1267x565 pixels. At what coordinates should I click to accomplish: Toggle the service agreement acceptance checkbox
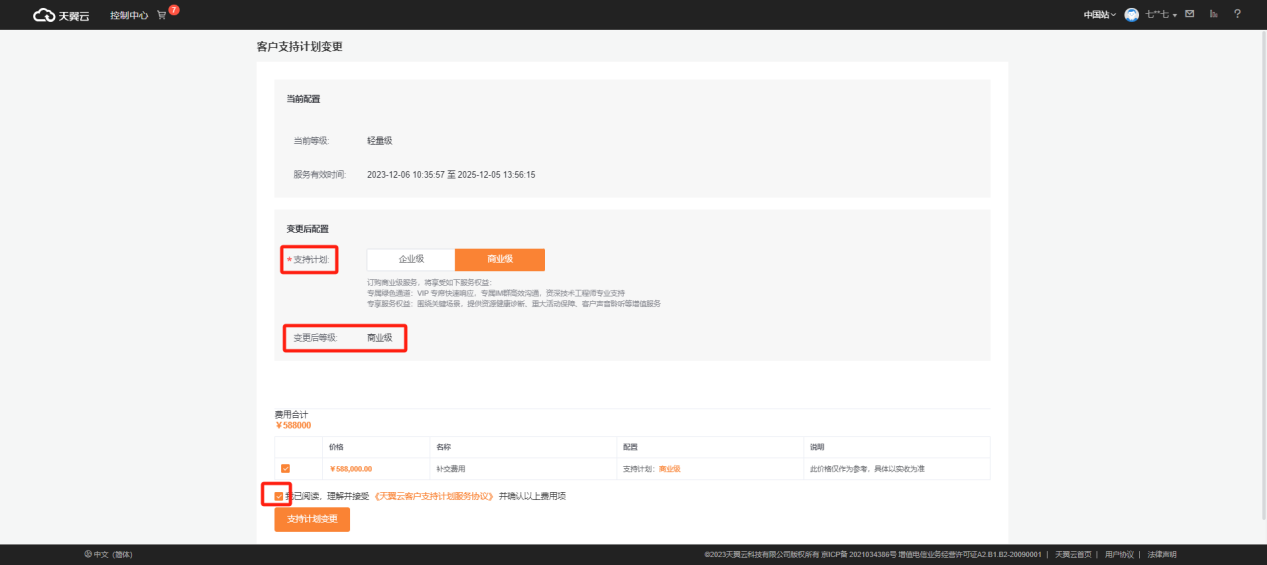278,496
